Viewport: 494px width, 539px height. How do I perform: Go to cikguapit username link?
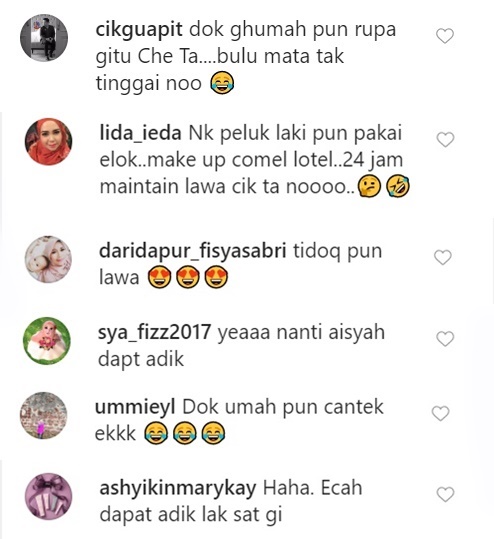coord(139,30)
